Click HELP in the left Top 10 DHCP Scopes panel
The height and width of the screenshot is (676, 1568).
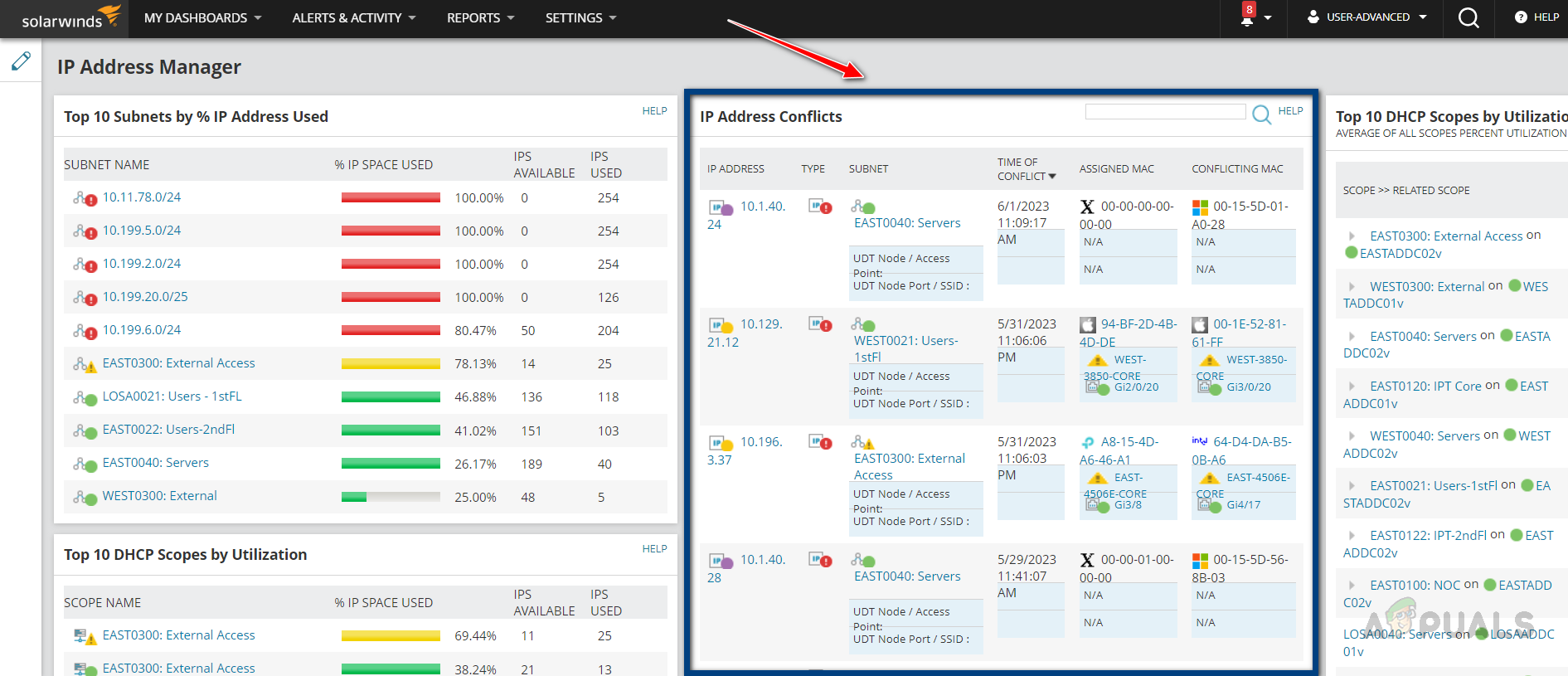click(654, 549)
